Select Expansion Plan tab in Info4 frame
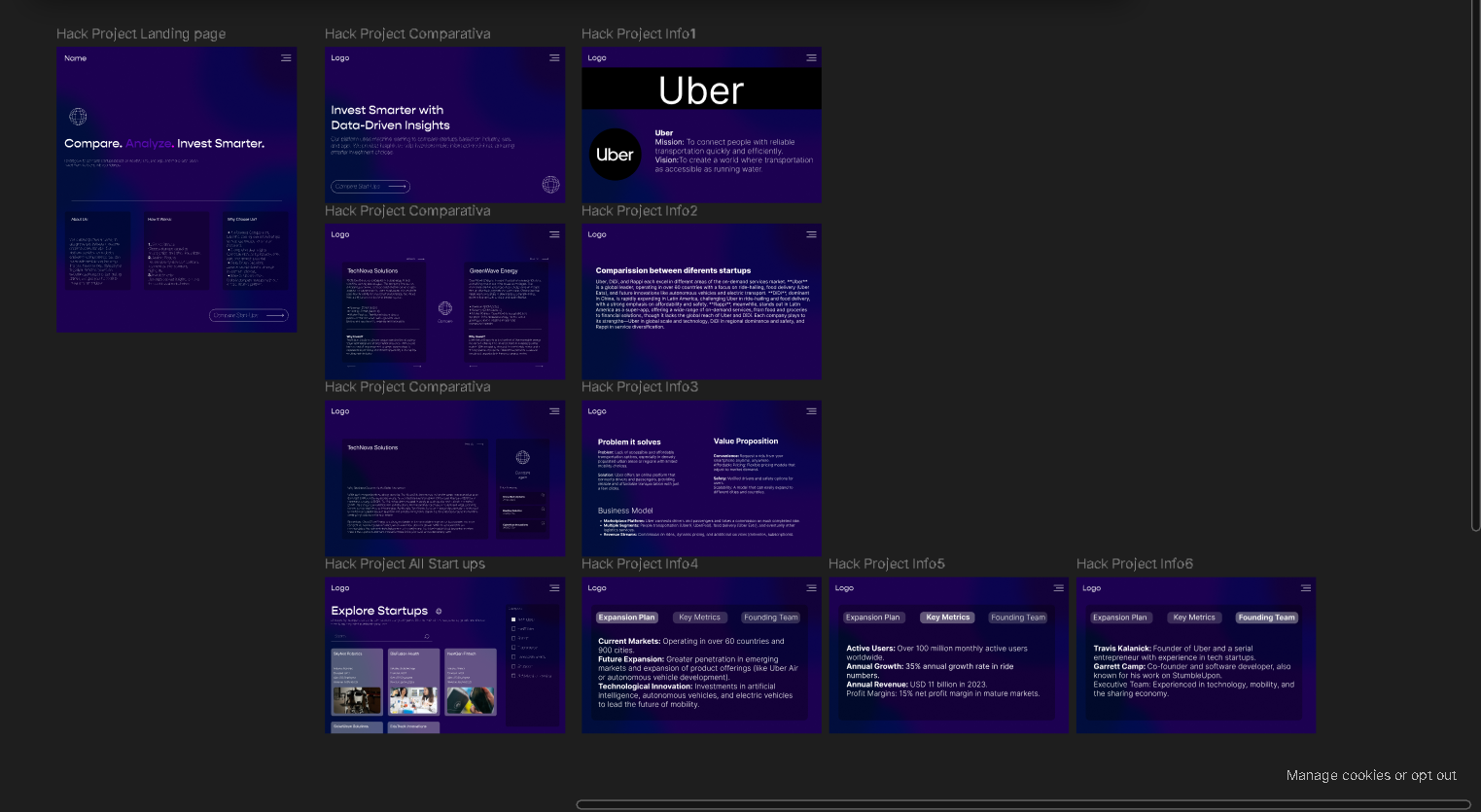Image resolution: width=1481 pixels, height=812 pixels. (626, 618)
